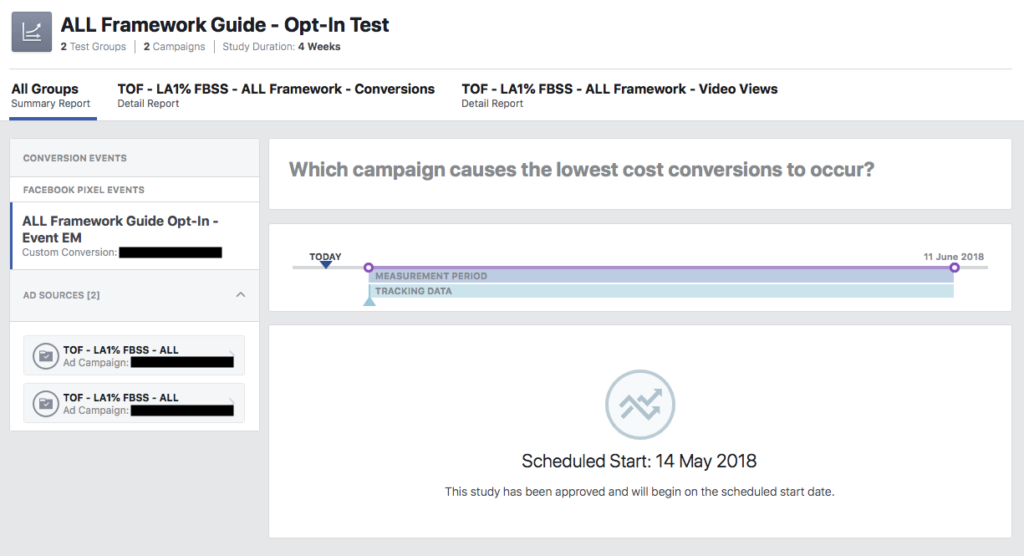Click the 11 June 2018 end circle
This screenshot has width=1024, height=556.
954,268
